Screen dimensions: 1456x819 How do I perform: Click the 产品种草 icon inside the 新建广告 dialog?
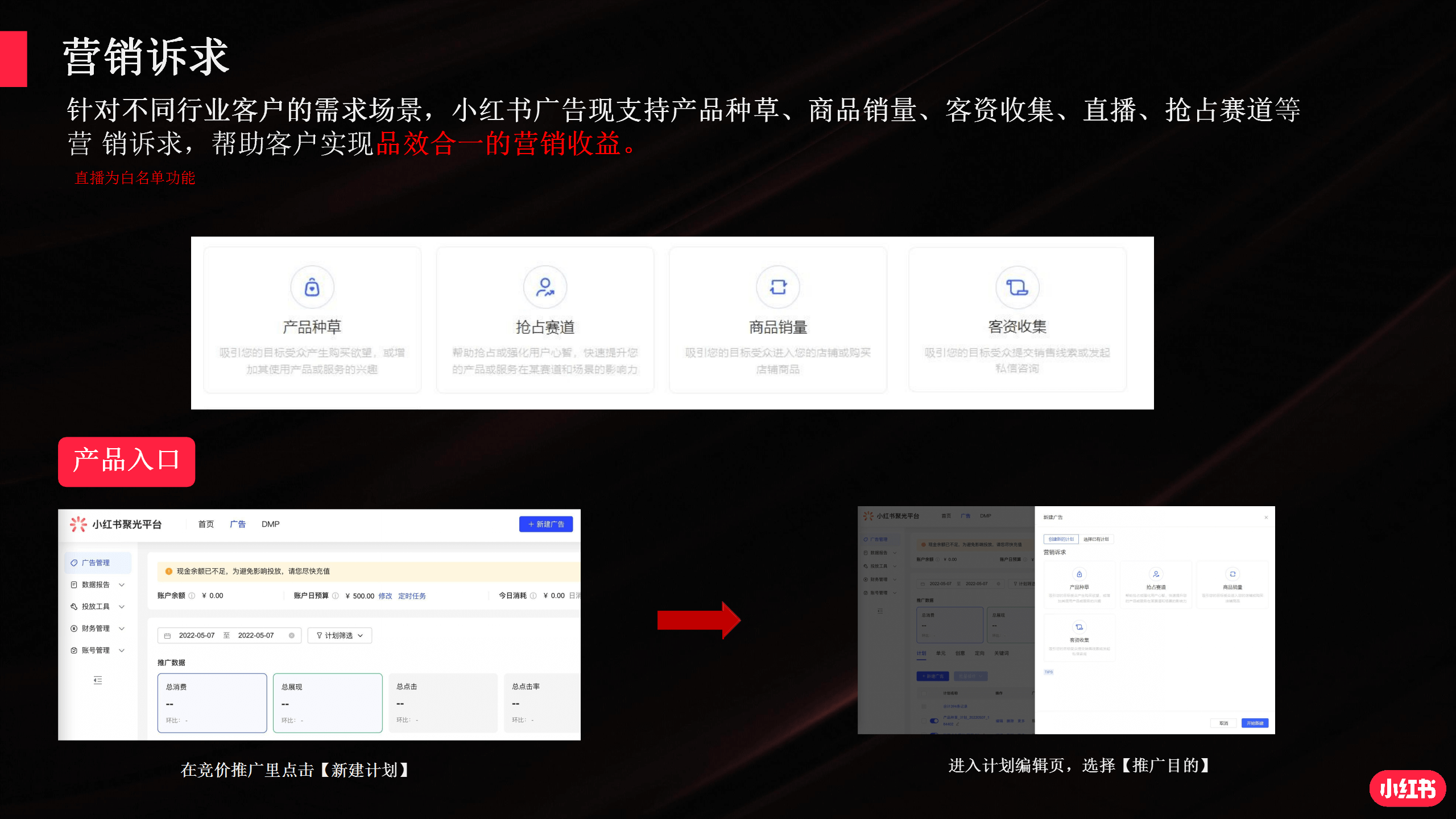click(x=1079, y=574)
